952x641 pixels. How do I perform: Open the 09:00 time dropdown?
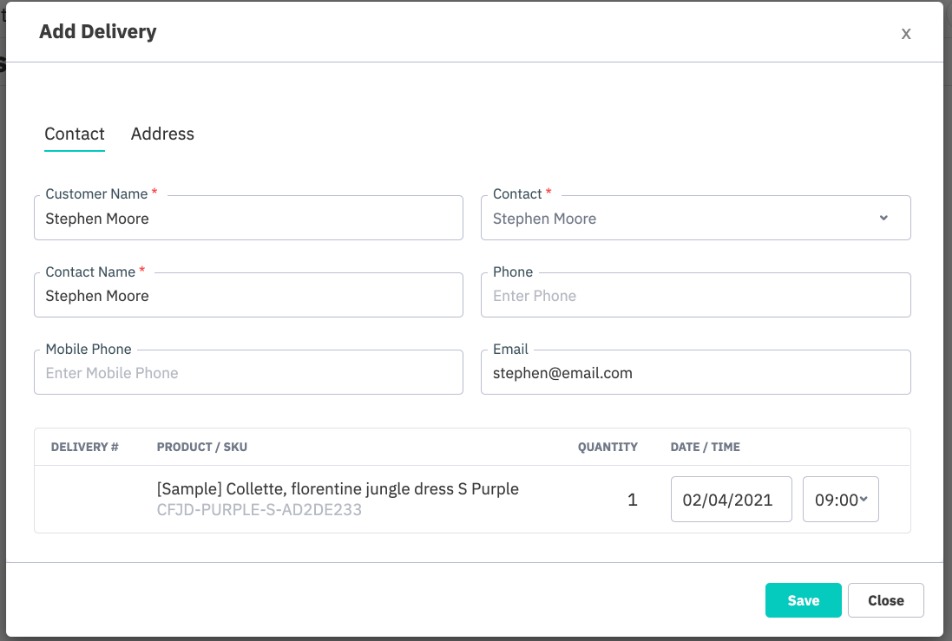(840, 500)
